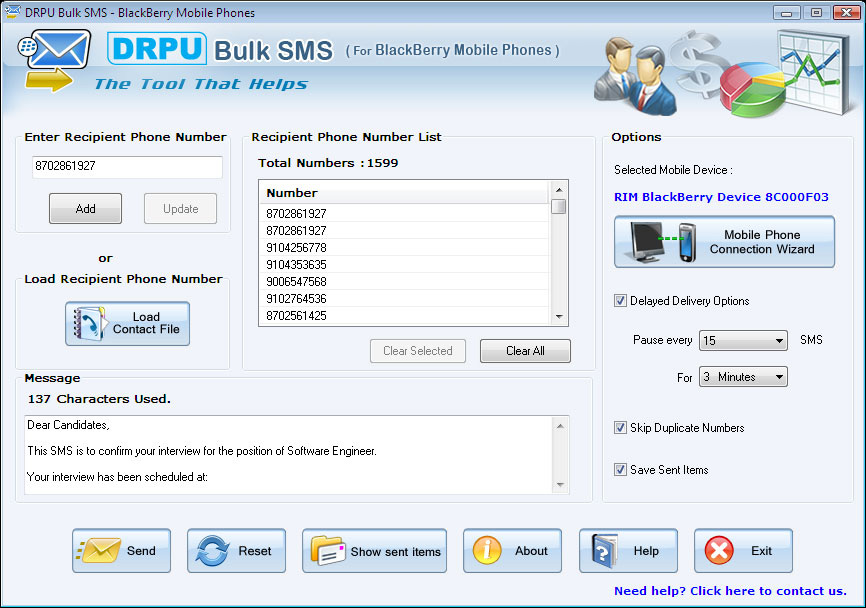The image size is (866, 608).
Task: Click Clear Selected button
Action: coord(418,351)
